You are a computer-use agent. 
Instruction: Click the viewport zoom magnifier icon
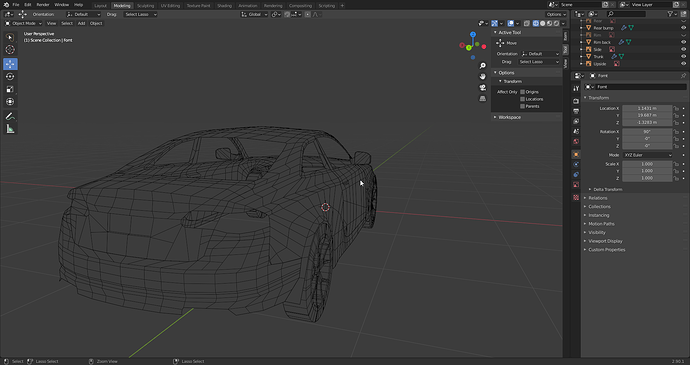click(x=483, y=66)
